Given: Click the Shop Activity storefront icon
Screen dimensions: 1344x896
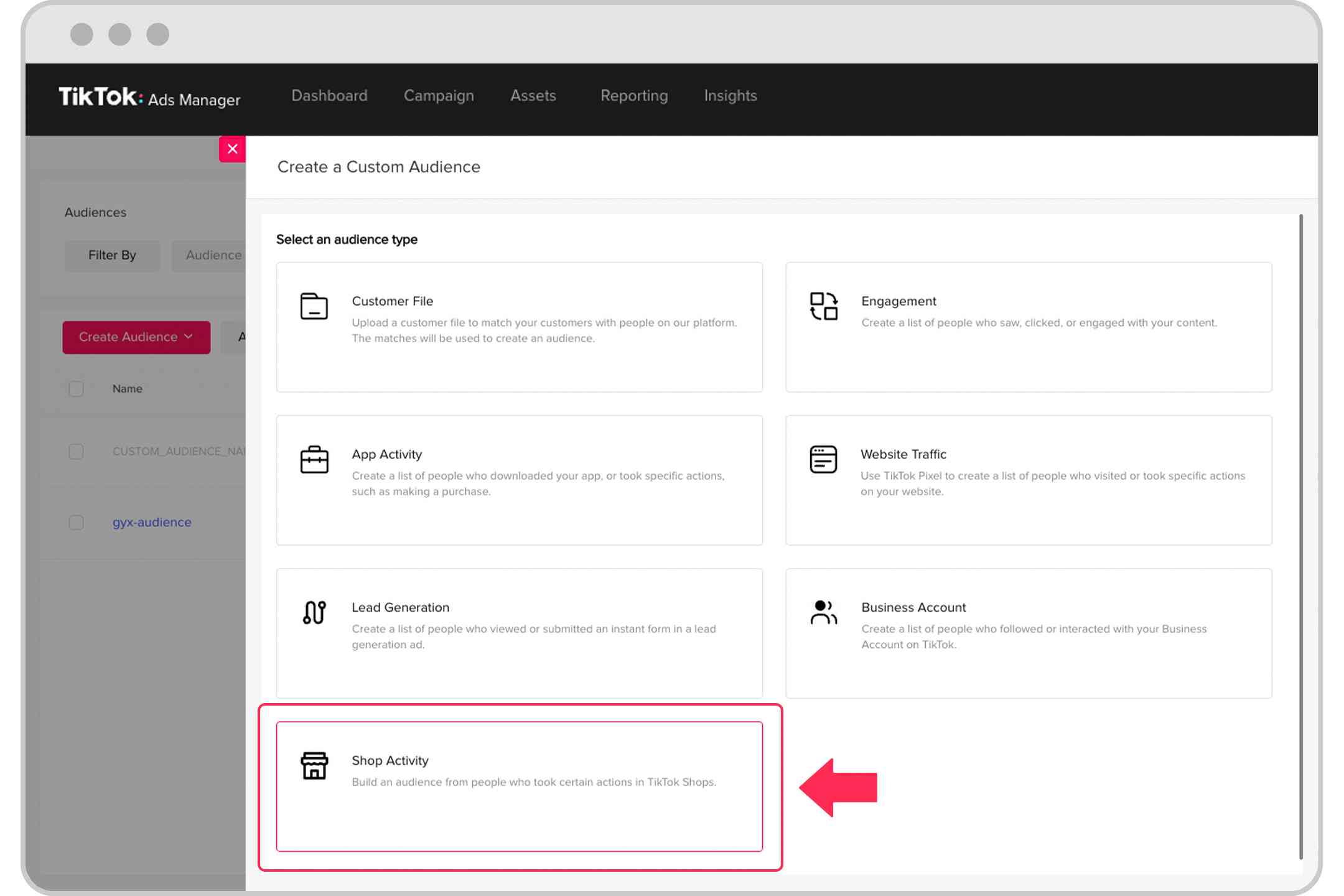Looking at the screenshot, I should coord(314,765).
